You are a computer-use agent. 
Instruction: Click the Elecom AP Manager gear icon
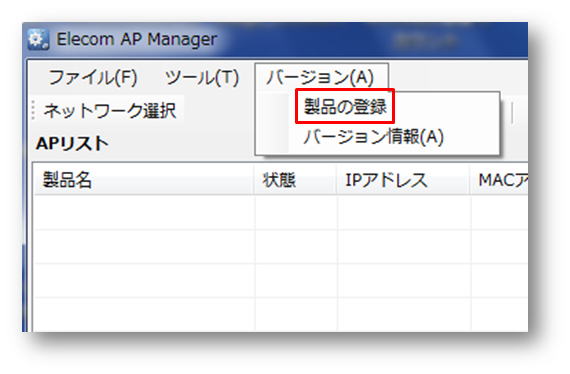pyautogui.click(x=38, y=39)
